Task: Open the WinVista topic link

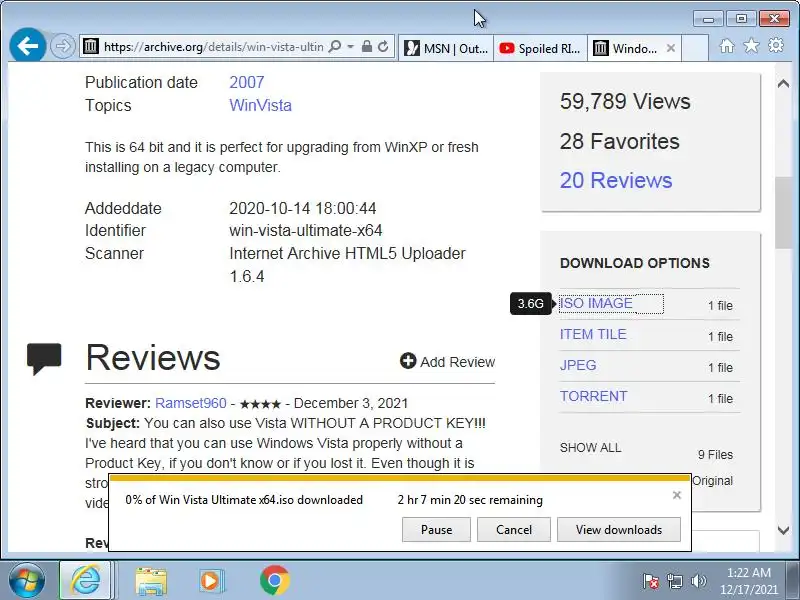Action: 260,105
